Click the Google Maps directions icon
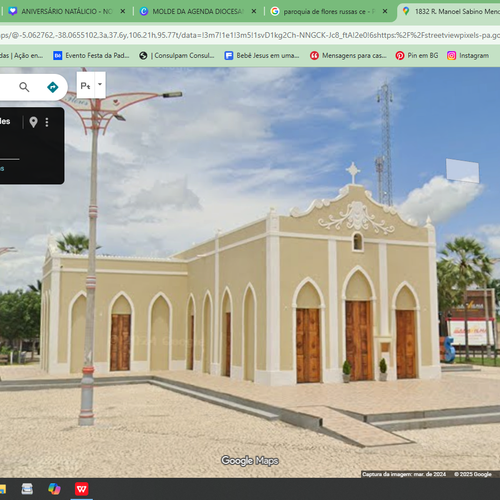500x500 pixels. point(53,87)
